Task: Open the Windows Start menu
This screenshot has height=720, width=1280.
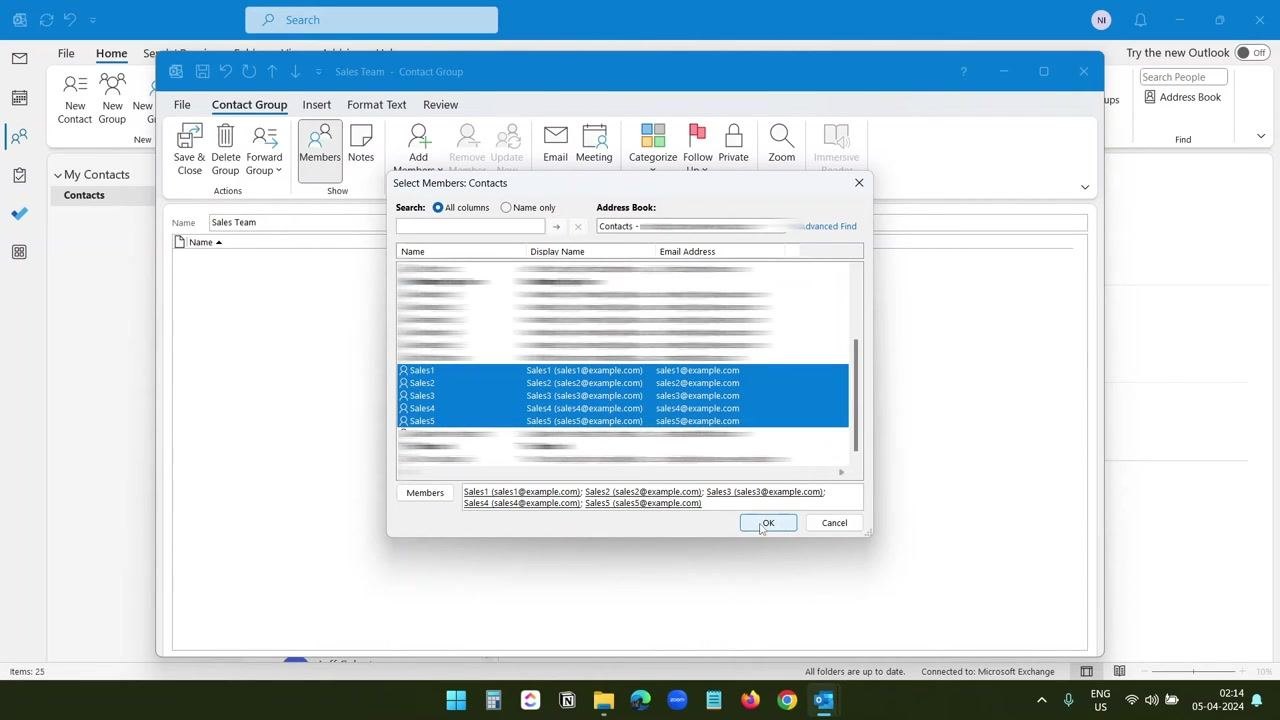Action: pos(456,700)
